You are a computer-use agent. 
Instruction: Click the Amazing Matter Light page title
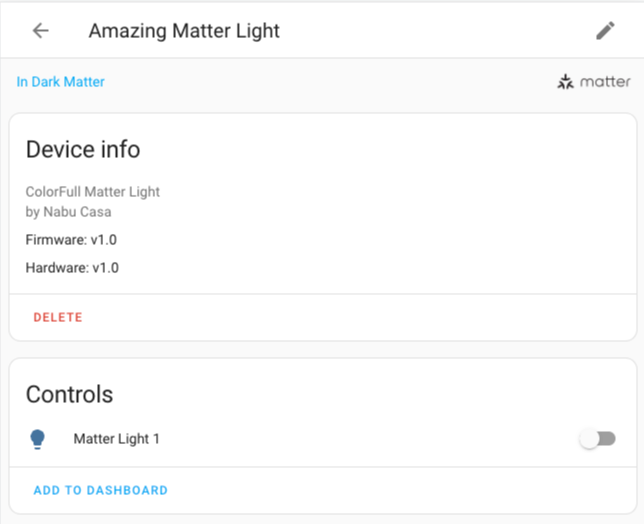pos(184,31)
